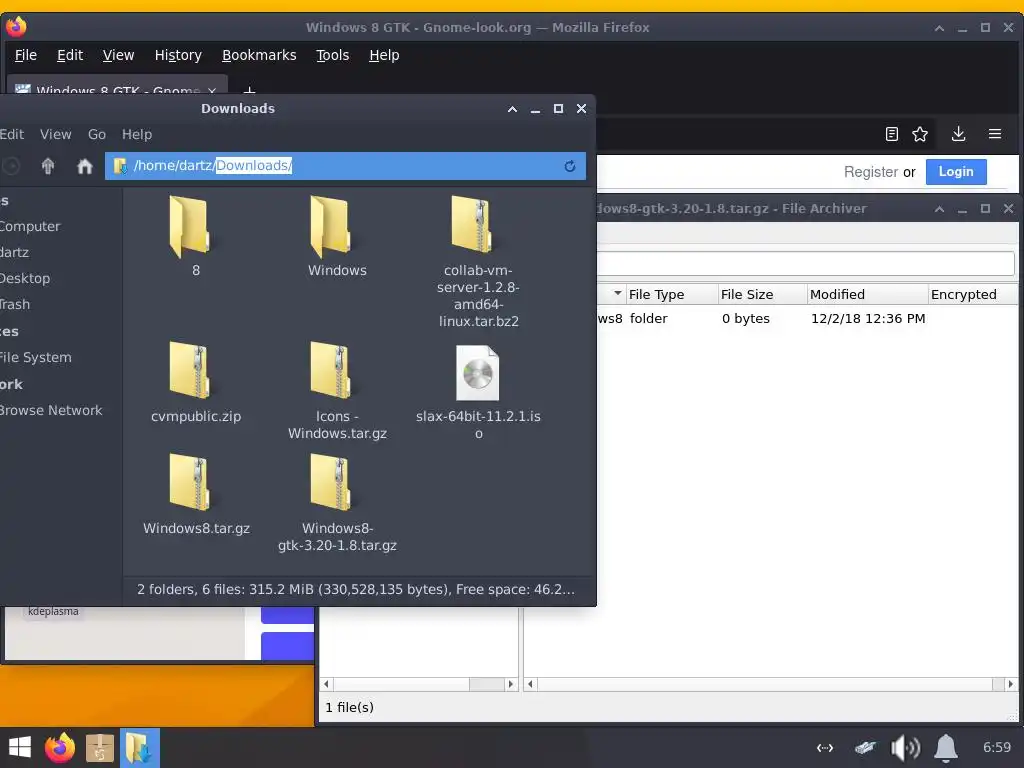The height and width of the screenshot is (768, 1024).
Task: Close the Windows 8 GTK tab
Action: pos(212,90)
